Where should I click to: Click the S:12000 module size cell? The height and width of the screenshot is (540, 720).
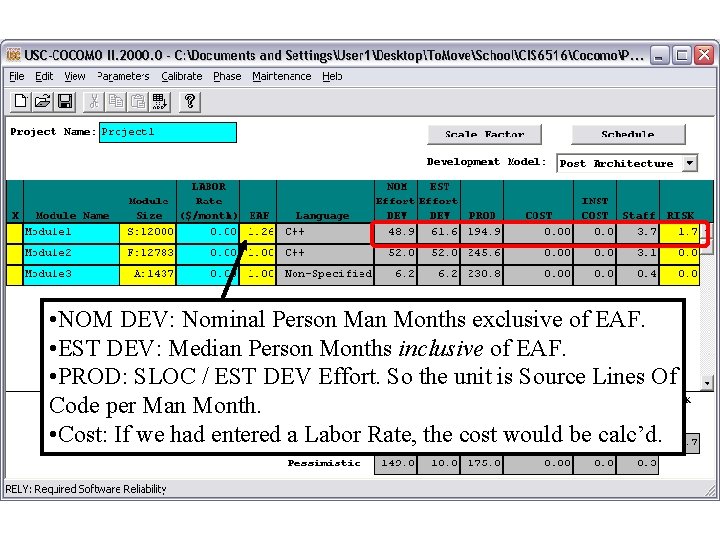(148, 232)
